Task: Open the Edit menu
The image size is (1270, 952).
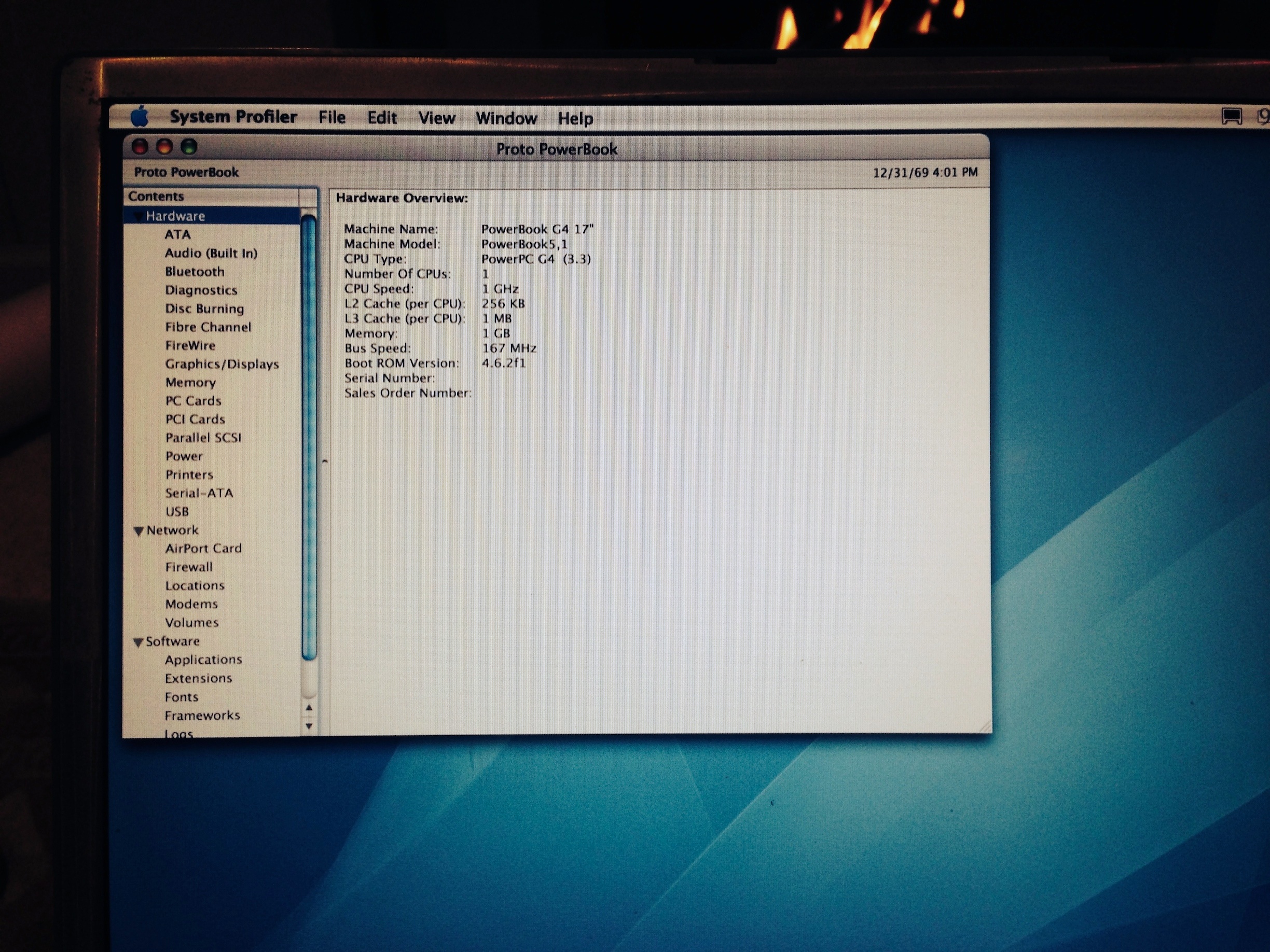Action: (382, 118)
